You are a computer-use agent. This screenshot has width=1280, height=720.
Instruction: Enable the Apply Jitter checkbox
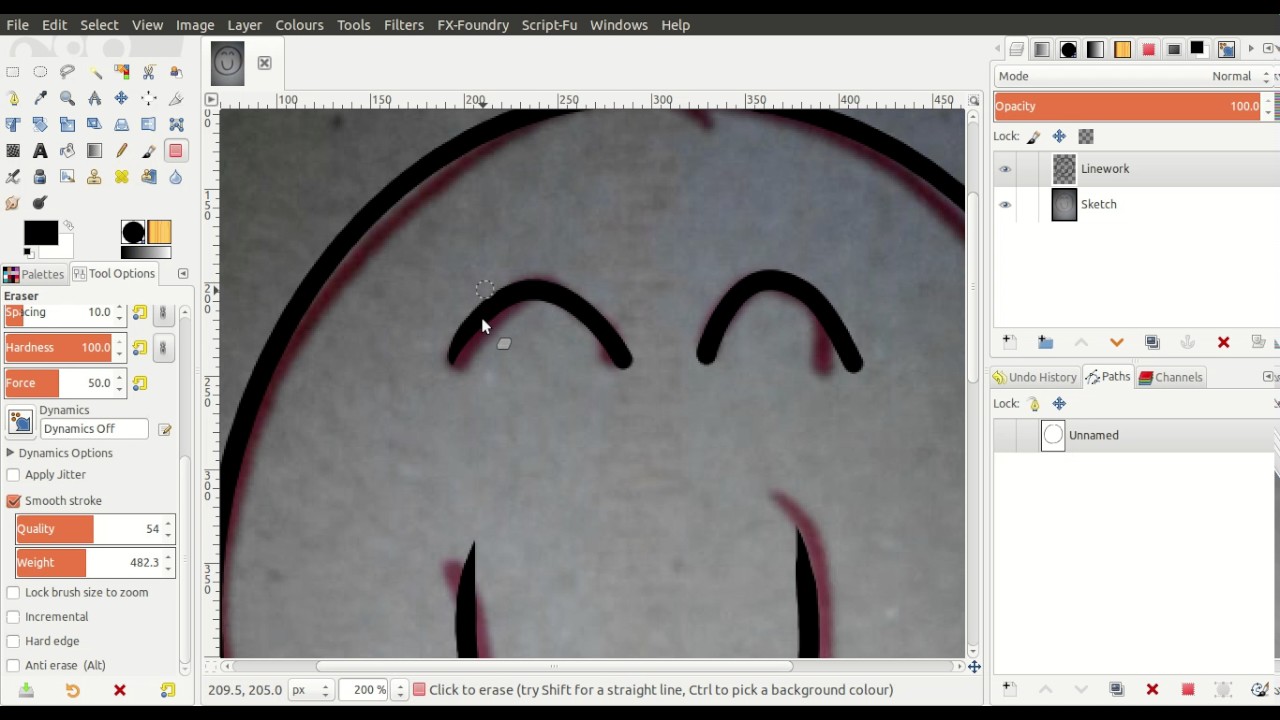pos(14,475)
